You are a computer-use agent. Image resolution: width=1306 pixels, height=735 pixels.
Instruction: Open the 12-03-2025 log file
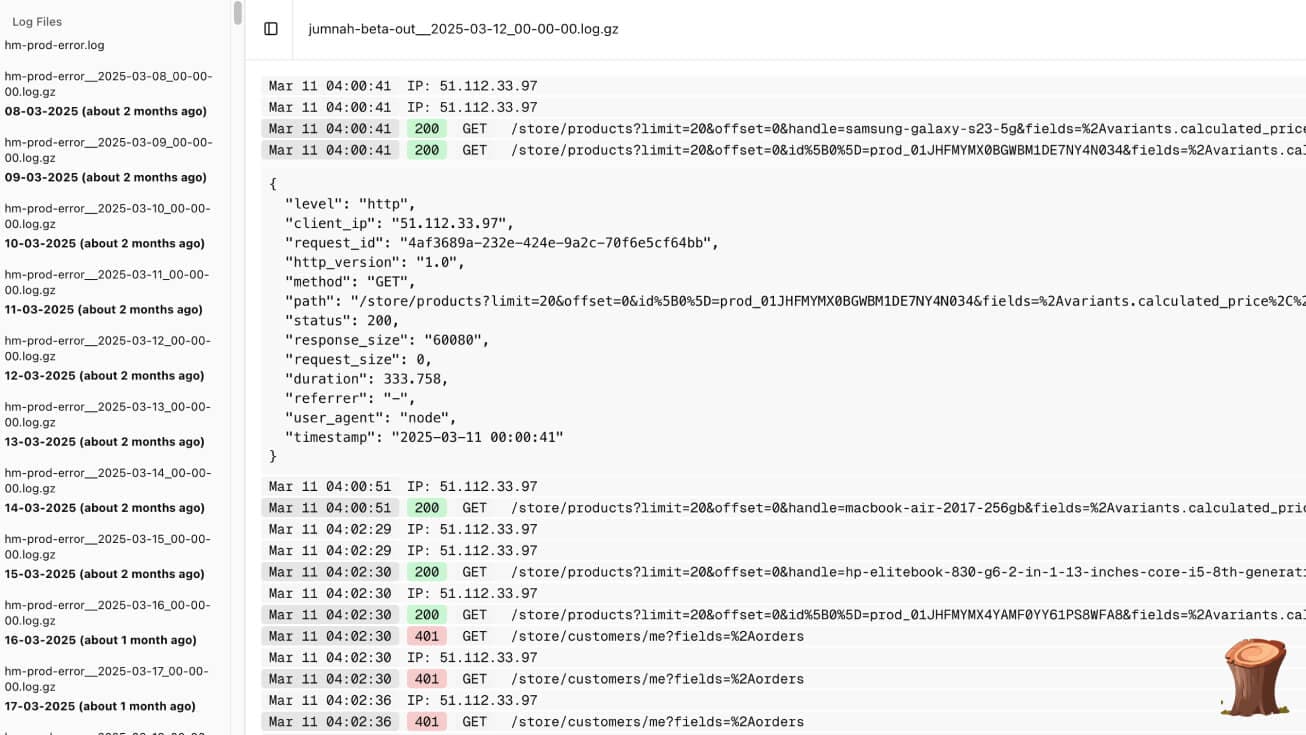107,357
